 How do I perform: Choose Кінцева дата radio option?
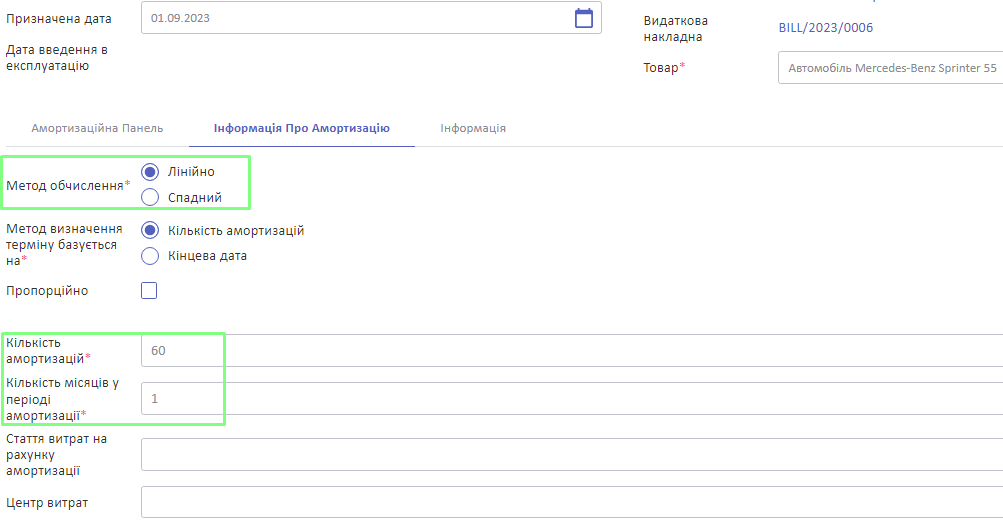150,256
